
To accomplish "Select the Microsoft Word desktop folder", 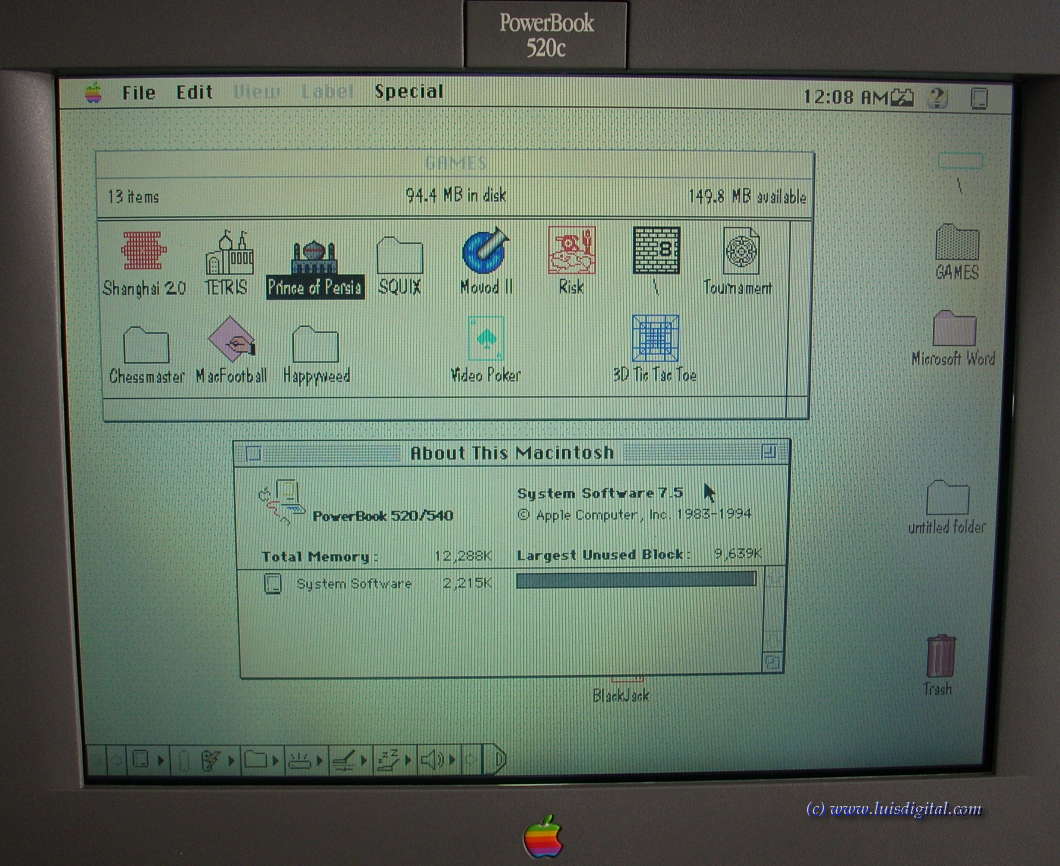I will pos(954,329).
